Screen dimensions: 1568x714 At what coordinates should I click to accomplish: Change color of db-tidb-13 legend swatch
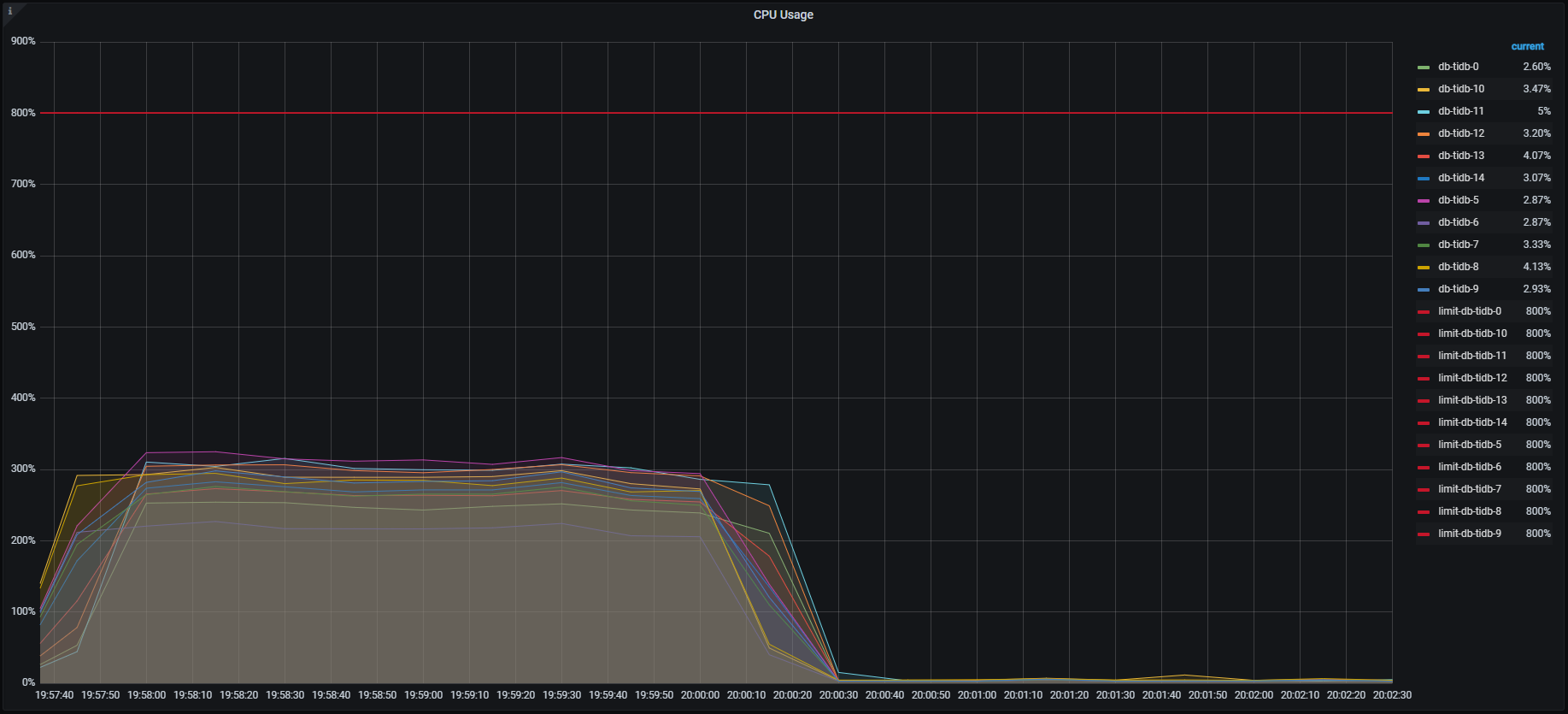1423,156
